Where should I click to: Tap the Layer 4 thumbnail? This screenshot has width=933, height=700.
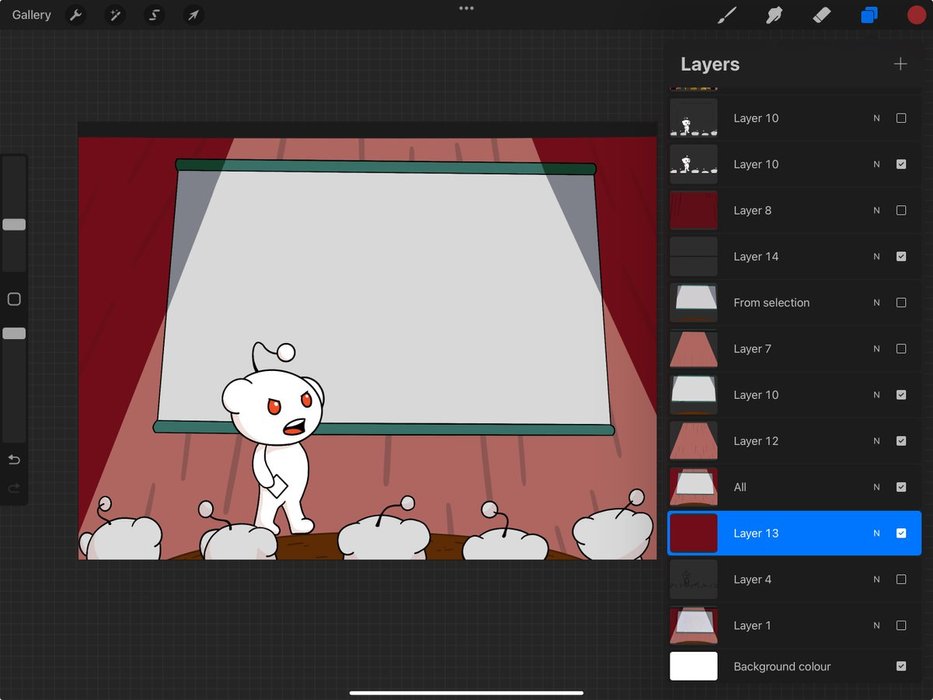(693, 579)
